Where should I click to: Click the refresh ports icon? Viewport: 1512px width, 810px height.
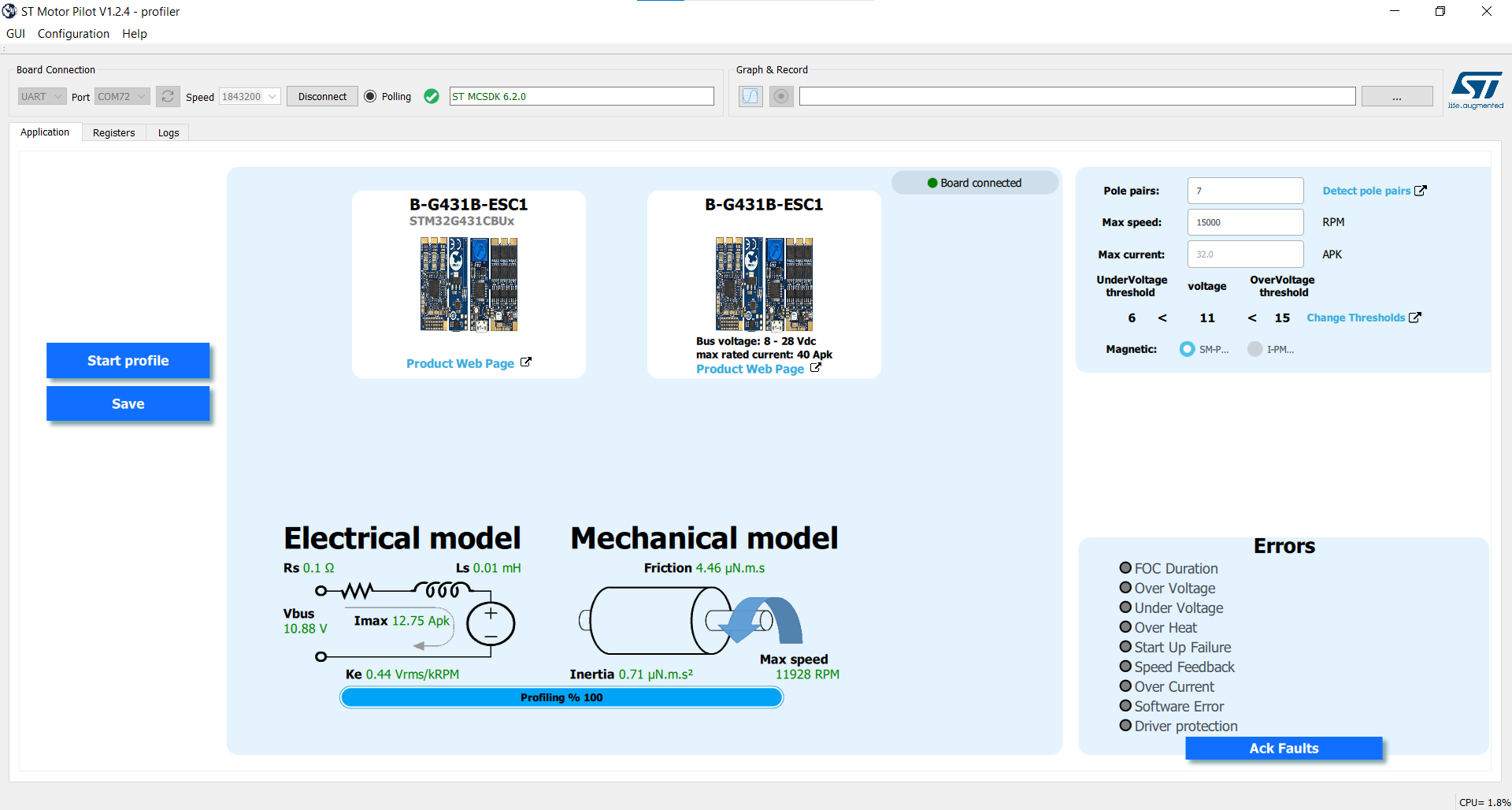(168, 96)
